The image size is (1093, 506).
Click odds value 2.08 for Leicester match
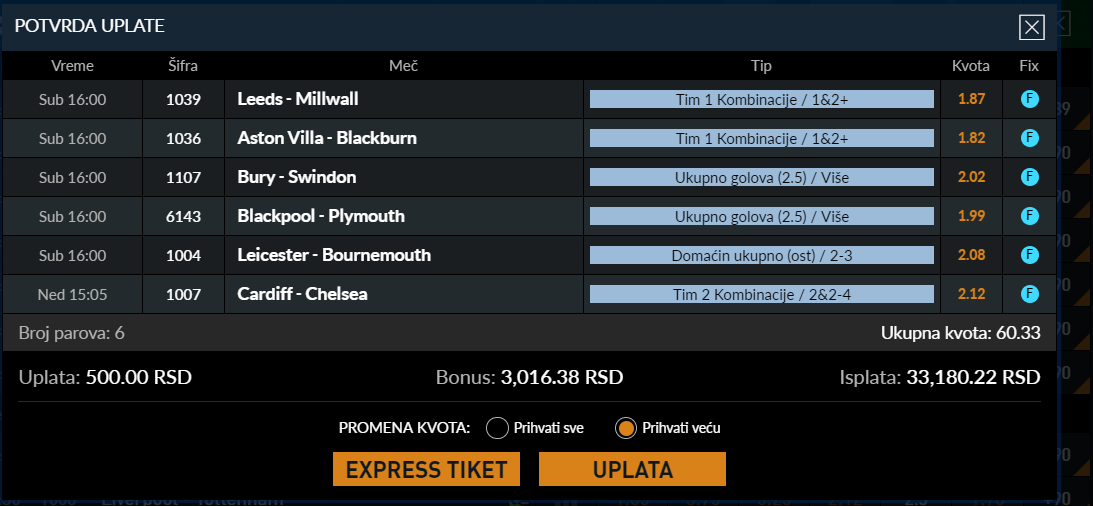[x=972, y=255]
